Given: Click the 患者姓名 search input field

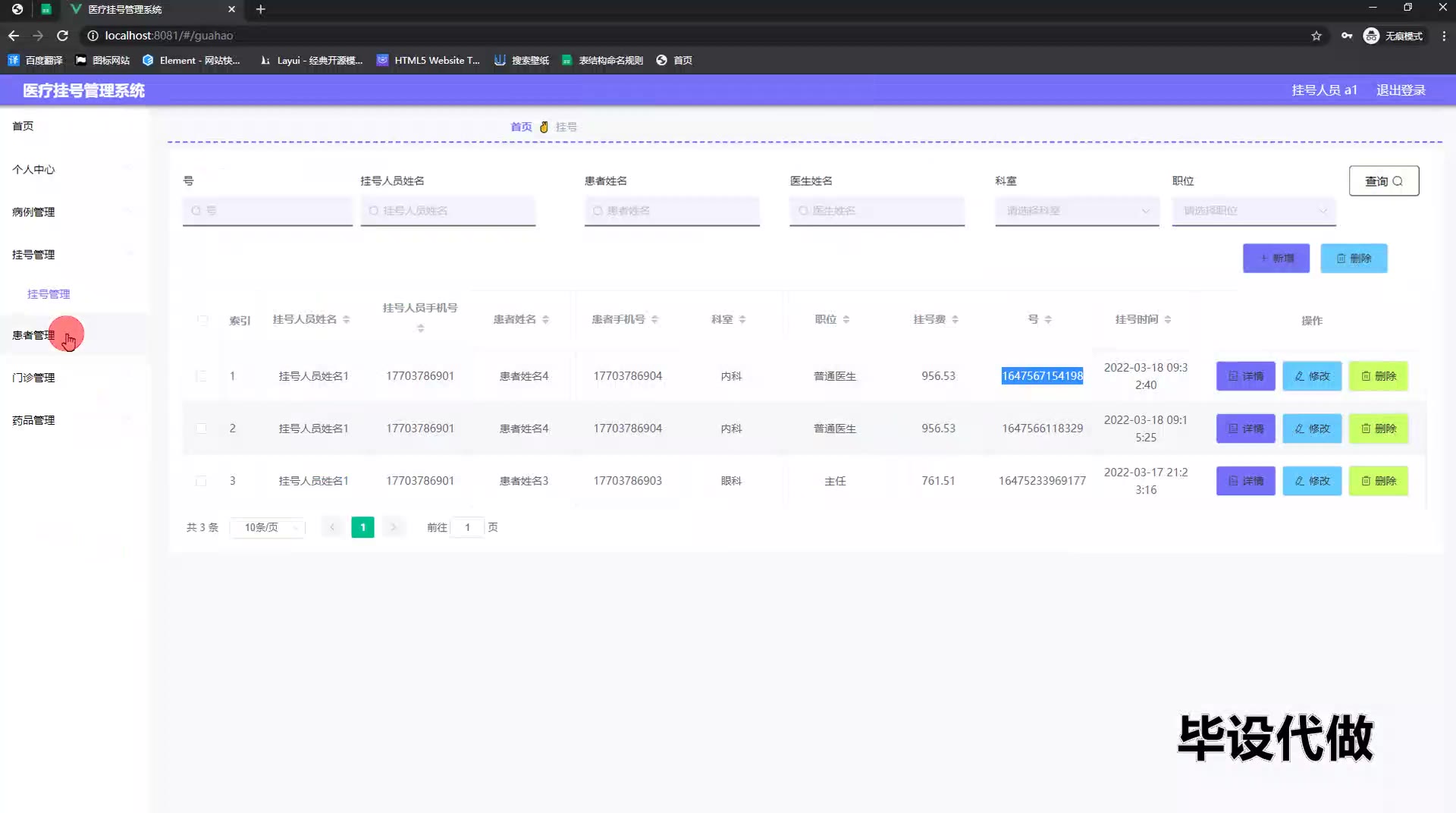Looking at the screenshot, I should pyautogui.click(x=672, y=211).
